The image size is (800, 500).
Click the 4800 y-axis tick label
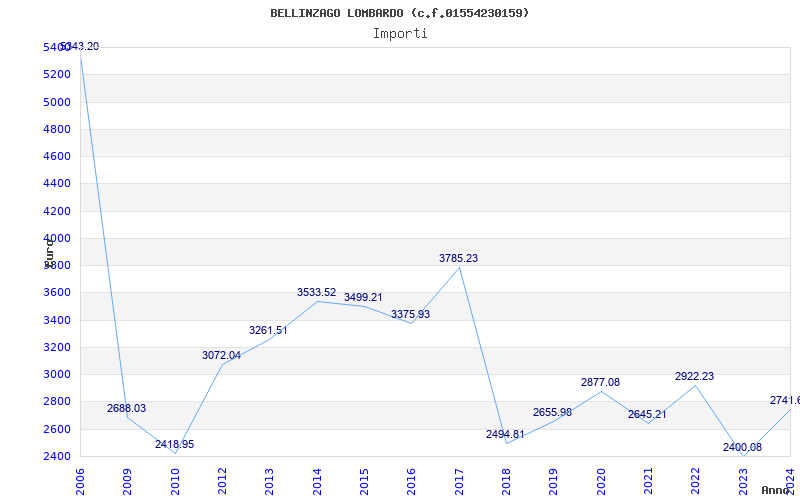tap(57, 129)
